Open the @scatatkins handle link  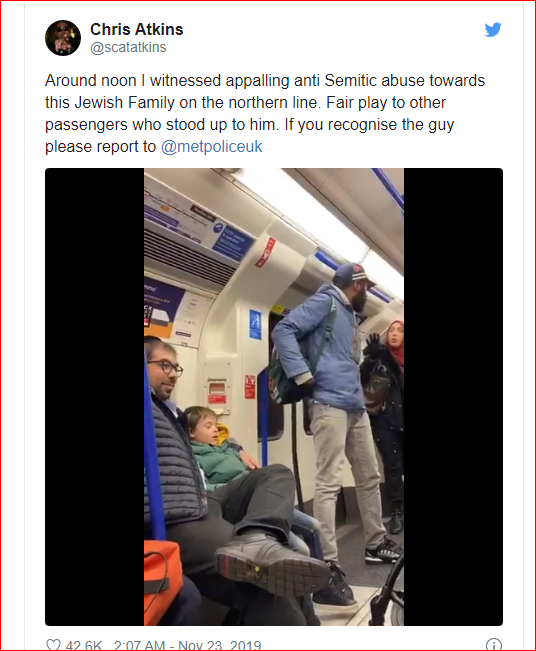click(128, 47)
